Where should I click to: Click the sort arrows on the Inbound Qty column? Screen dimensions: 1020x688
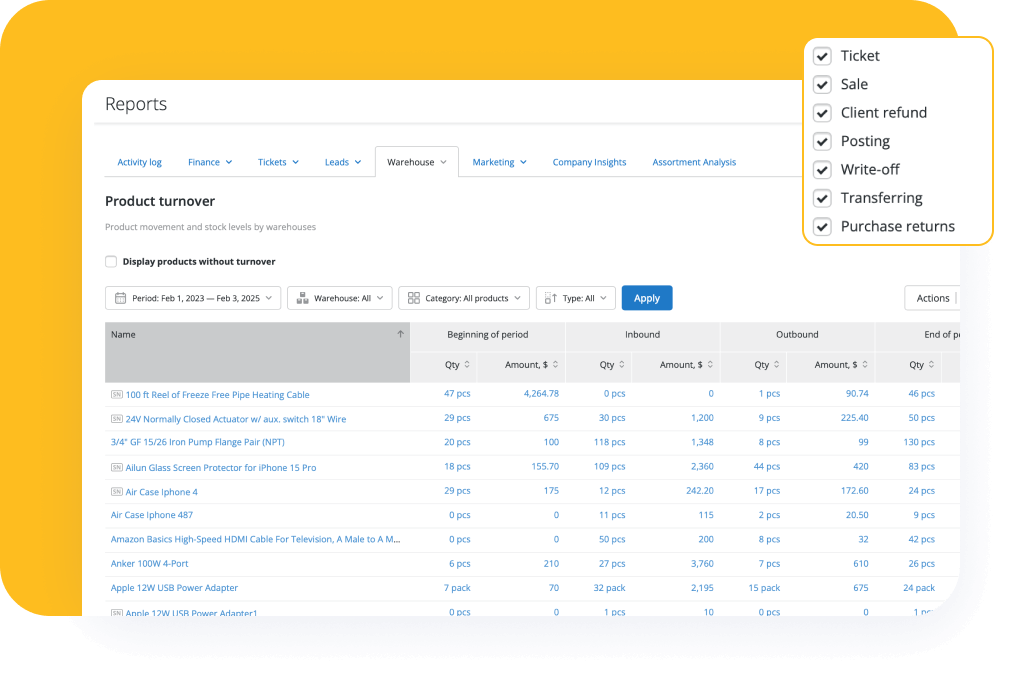pos(621,364)
